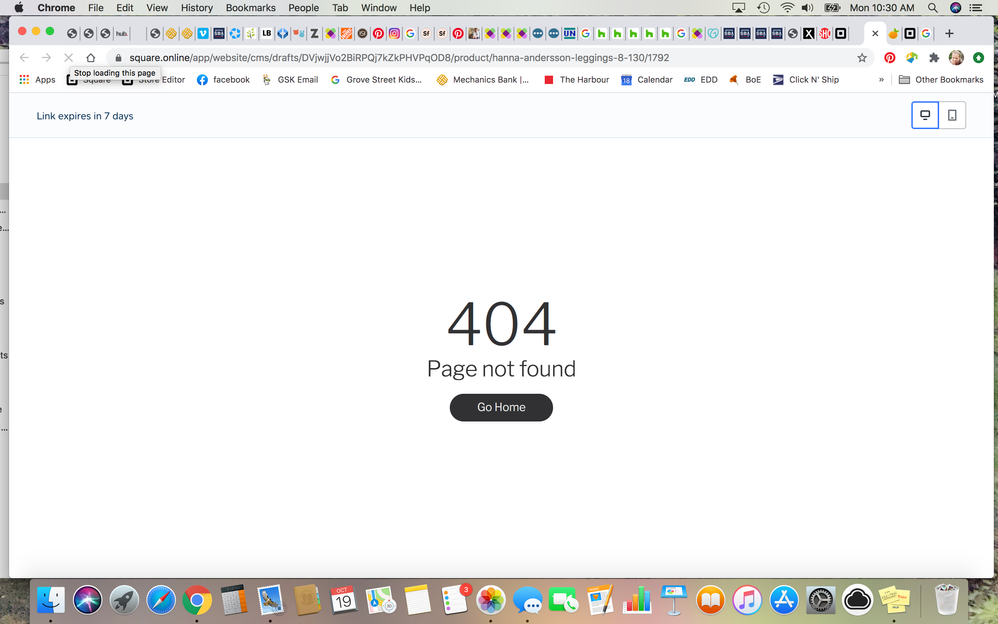Screen dimensions: 998x624
Task: Click the Pinterest extension icon
Action: [889, 58]
